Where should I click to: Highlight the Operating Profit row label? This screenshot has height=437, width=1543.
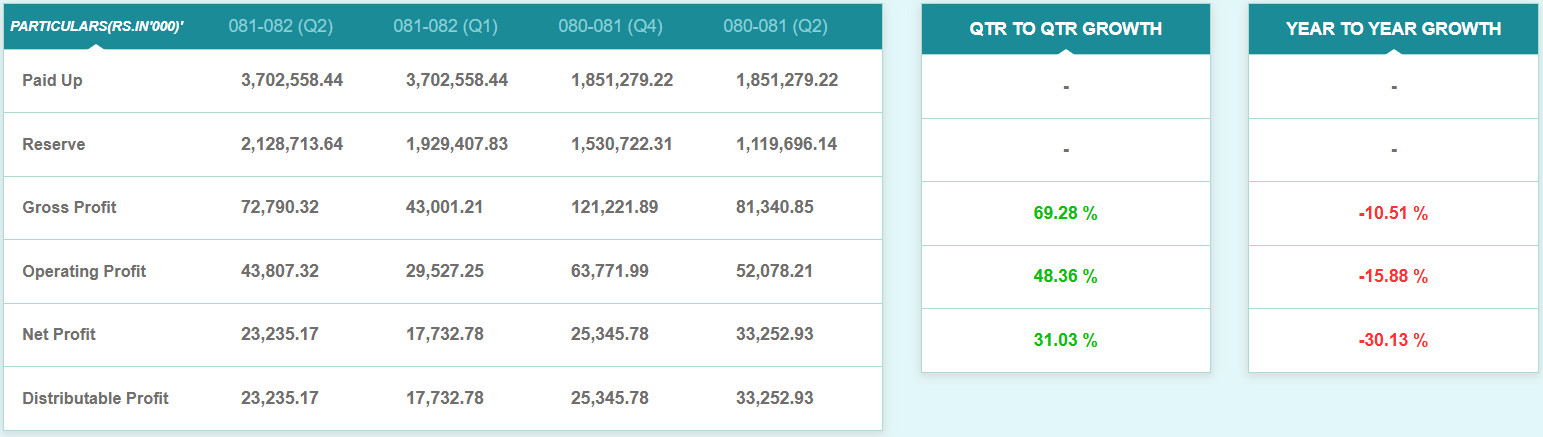click(x=84, y=271)
